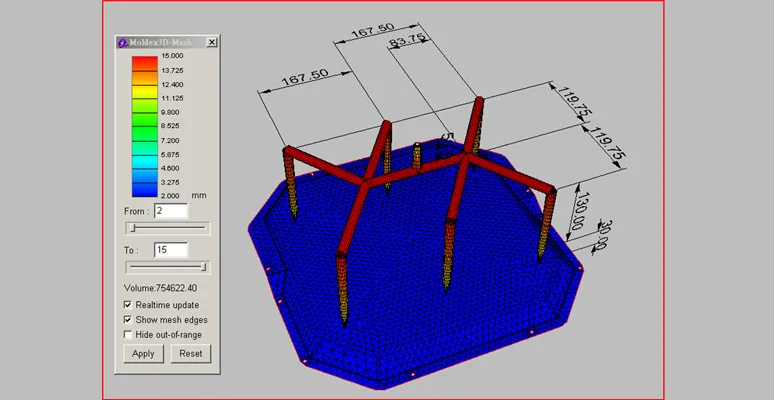Click the yellow band of color legend
Viewport: 775px width, 400px height.
[145, 91]
